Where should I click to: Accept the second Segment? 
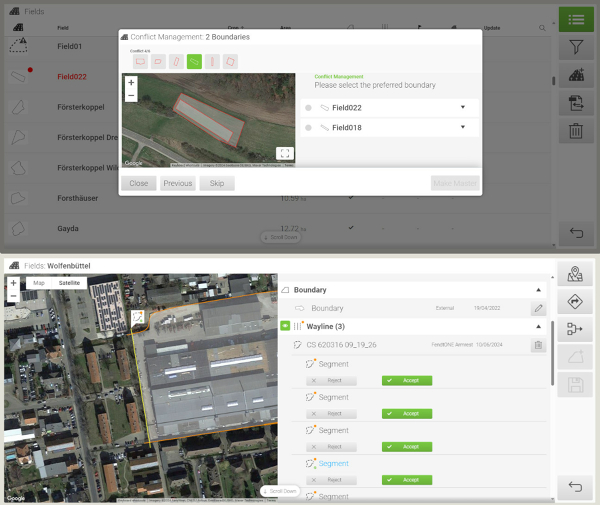[x=407, y=414]
